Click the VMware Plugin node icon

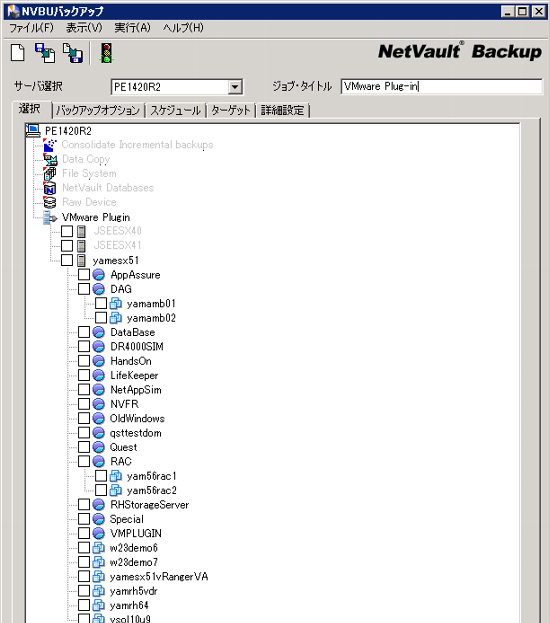coord(50,217)
